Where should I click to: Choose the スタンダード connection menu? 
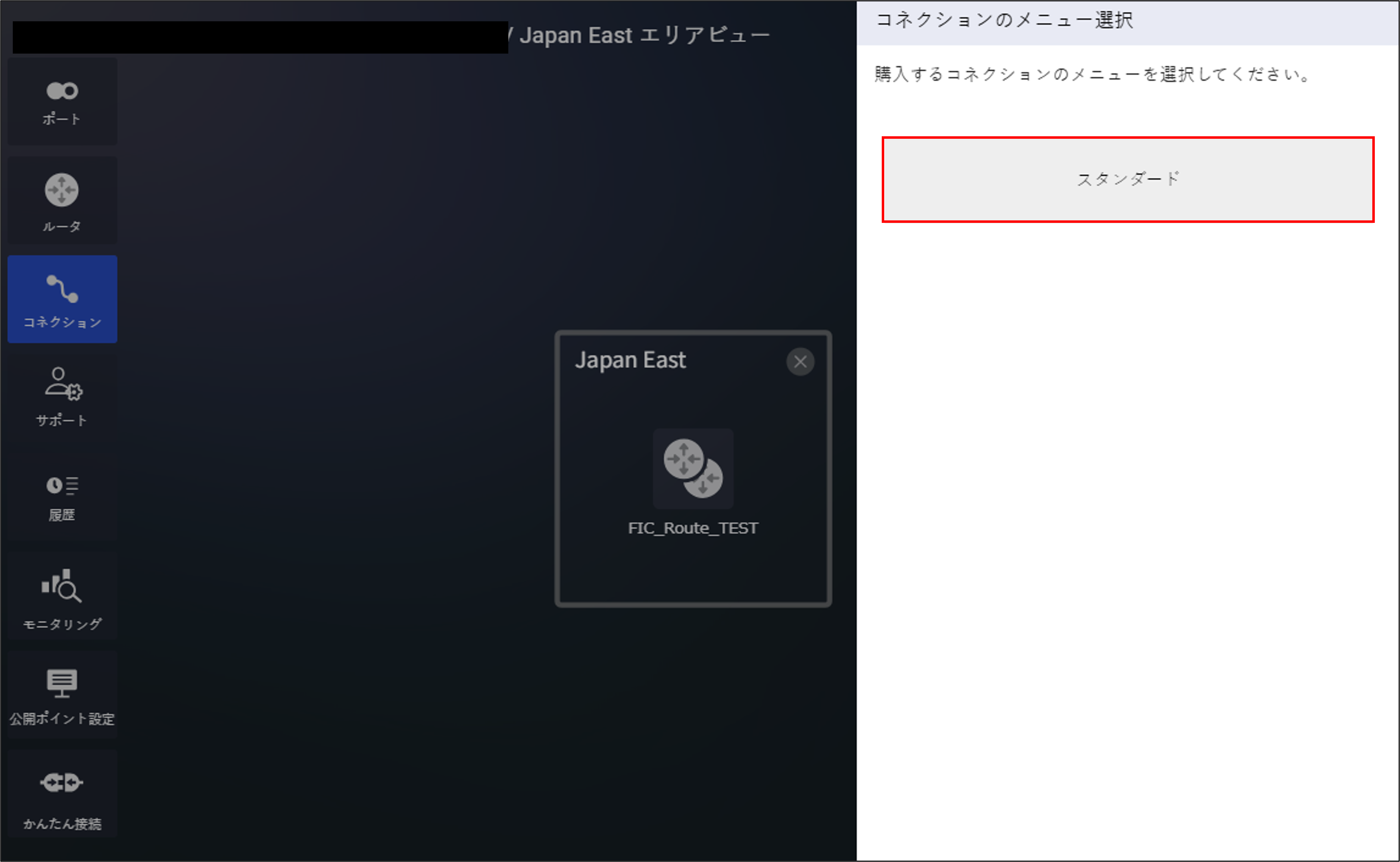pyautogui.click(x=1128, y=180)
